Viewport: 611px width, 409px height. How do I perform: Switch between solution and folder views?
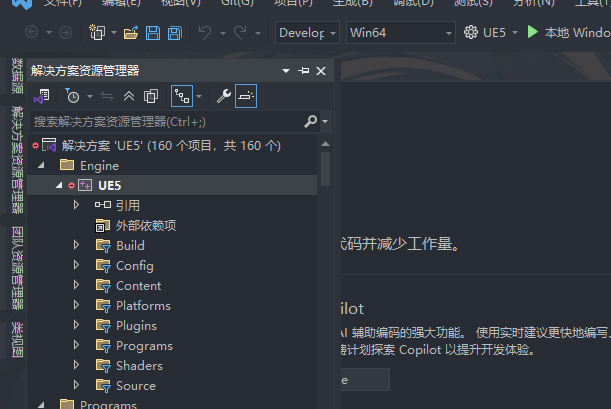pos(42,96)
